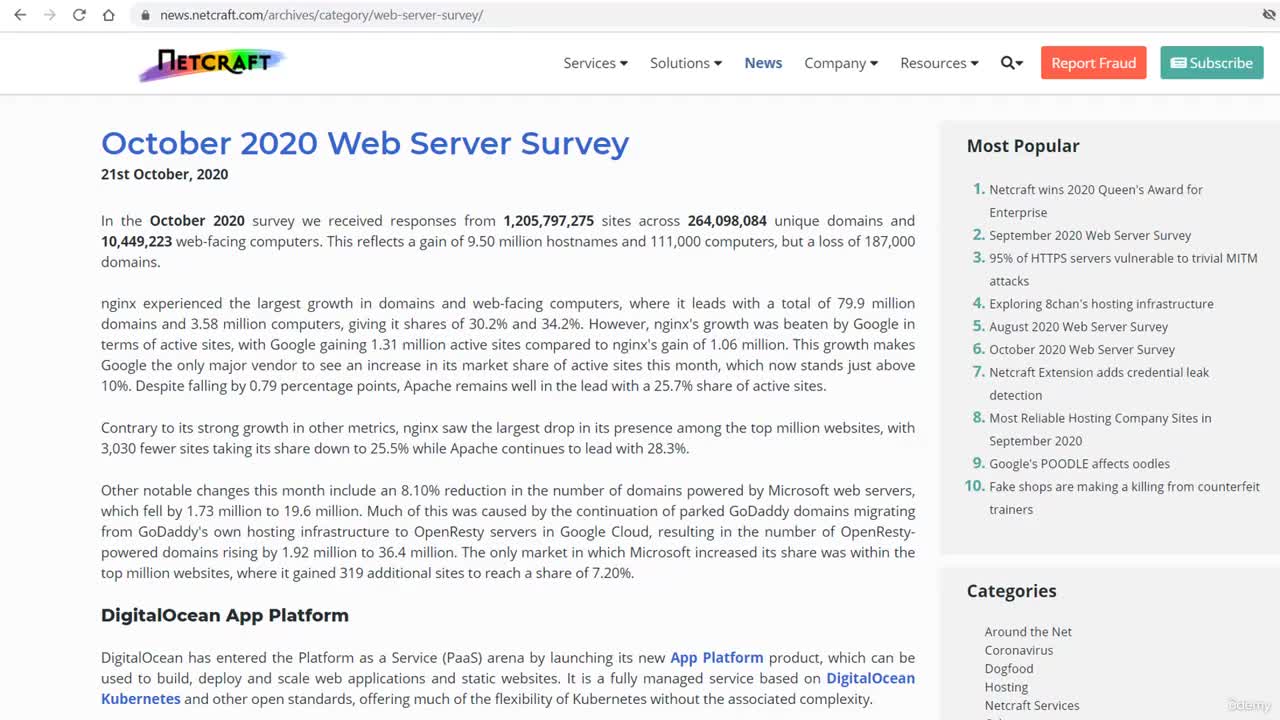Go back using the browser back arrow

pos(20,15)
